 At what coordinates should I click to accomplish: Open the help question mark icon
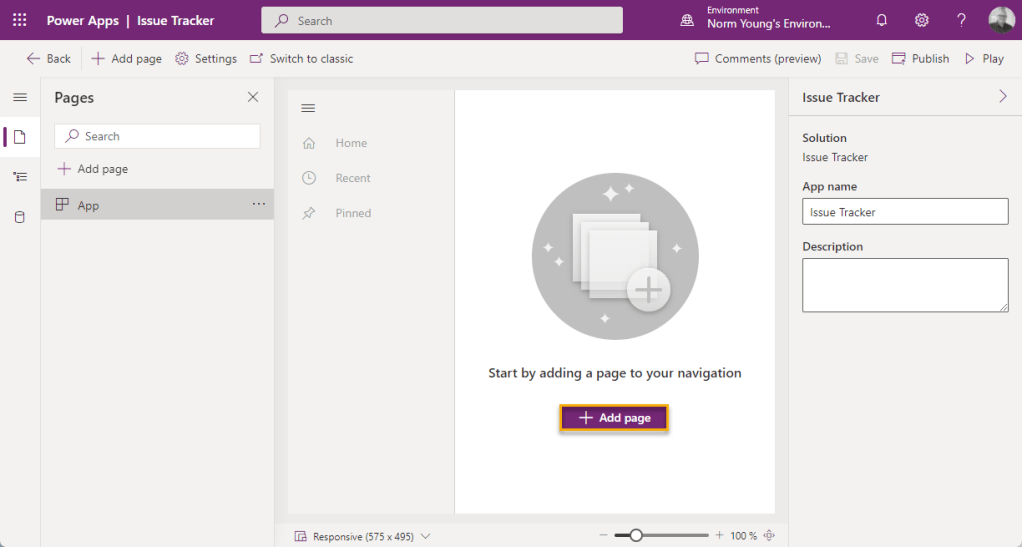click(961, 20)
